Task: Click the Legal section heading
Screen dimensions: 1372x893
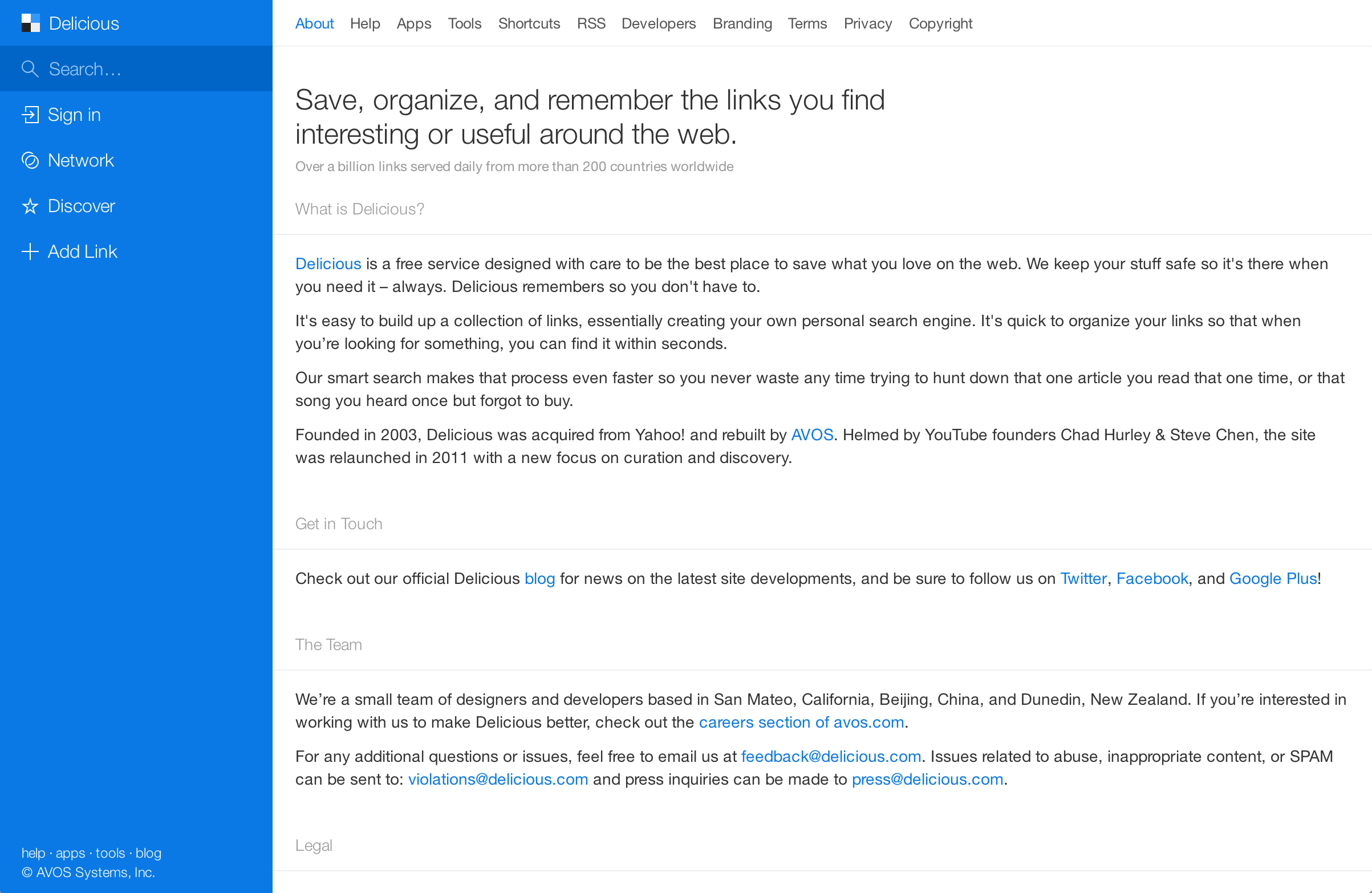Action: coord(314,845)
